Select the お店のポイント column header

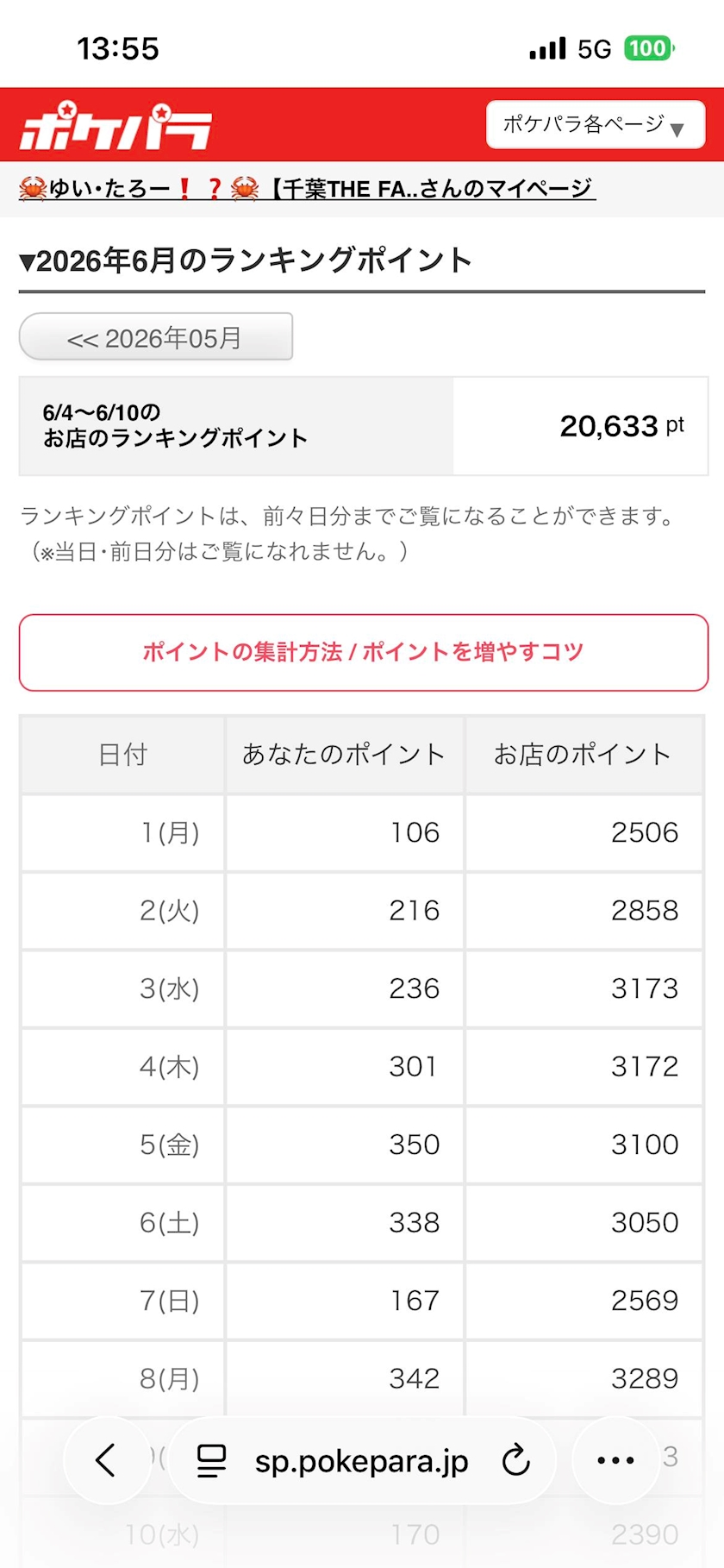584,755
